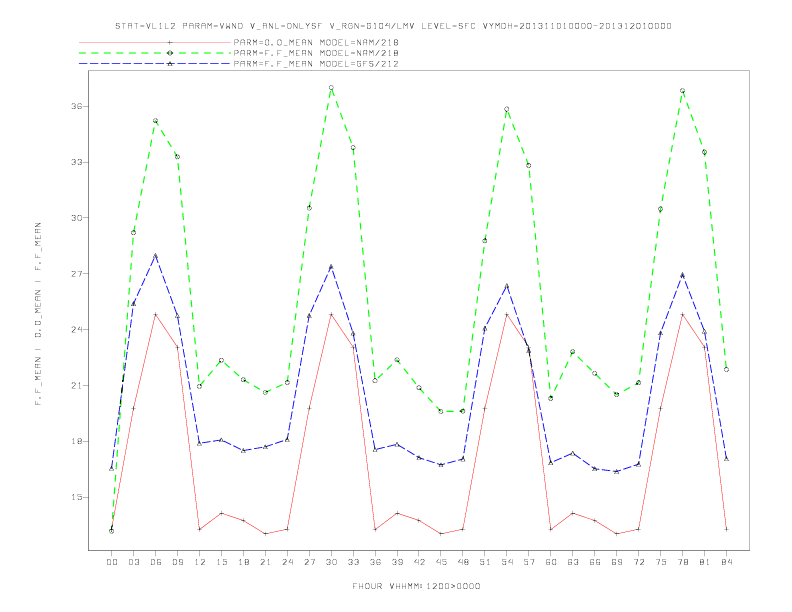Click y-axis tick label 24
This screenshot has height=612, width=792.
point(77,330)
